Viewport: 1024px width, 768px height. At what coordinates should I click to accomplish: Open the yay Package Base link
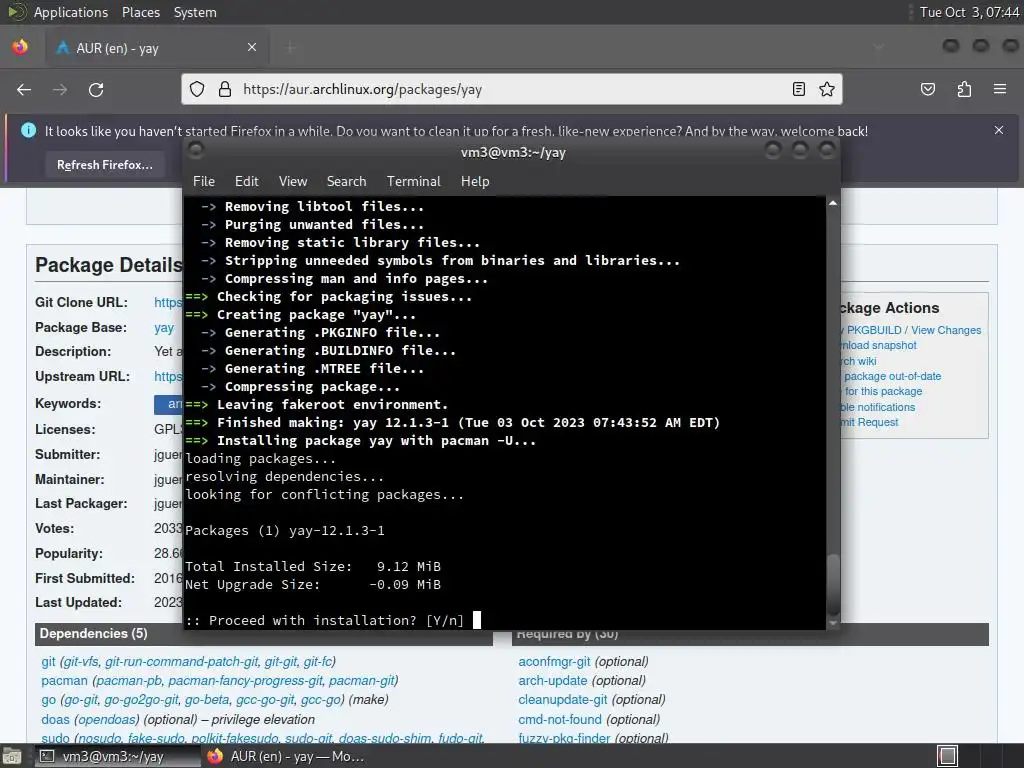164,327
